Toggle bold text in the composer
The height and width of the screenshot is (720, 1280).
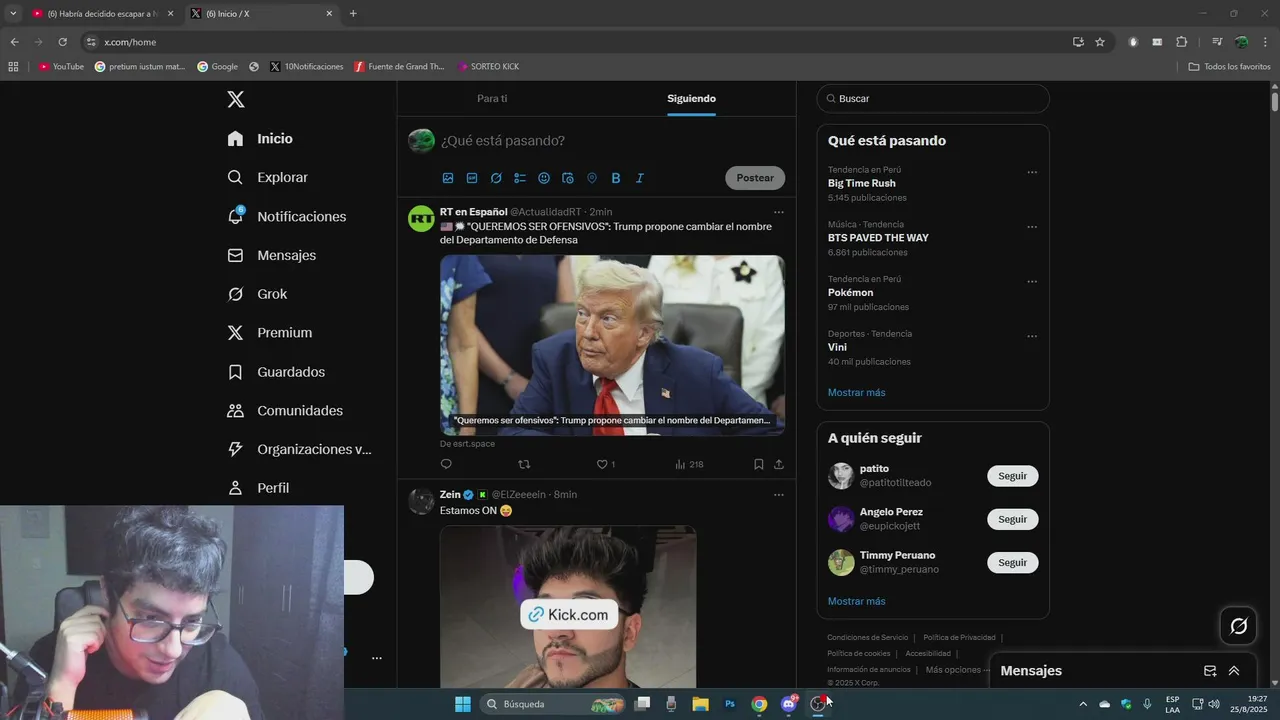(x=616, y=178)
